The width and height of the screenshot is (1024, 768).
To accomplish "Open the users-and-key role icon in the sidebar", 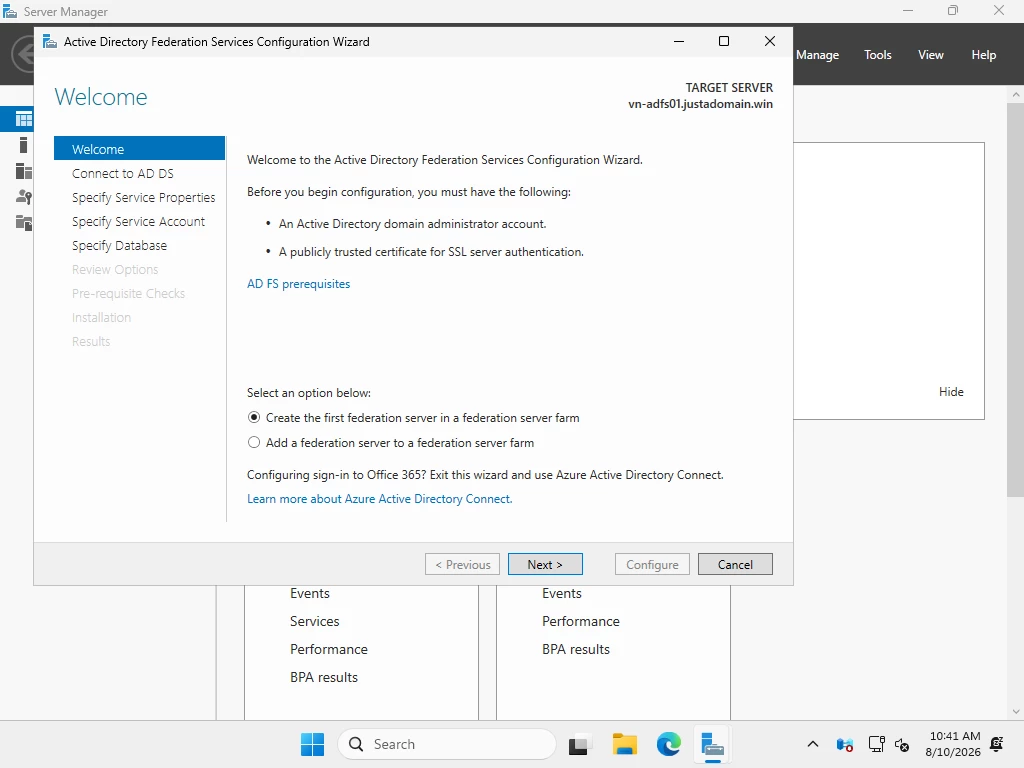I will [24, 197].
